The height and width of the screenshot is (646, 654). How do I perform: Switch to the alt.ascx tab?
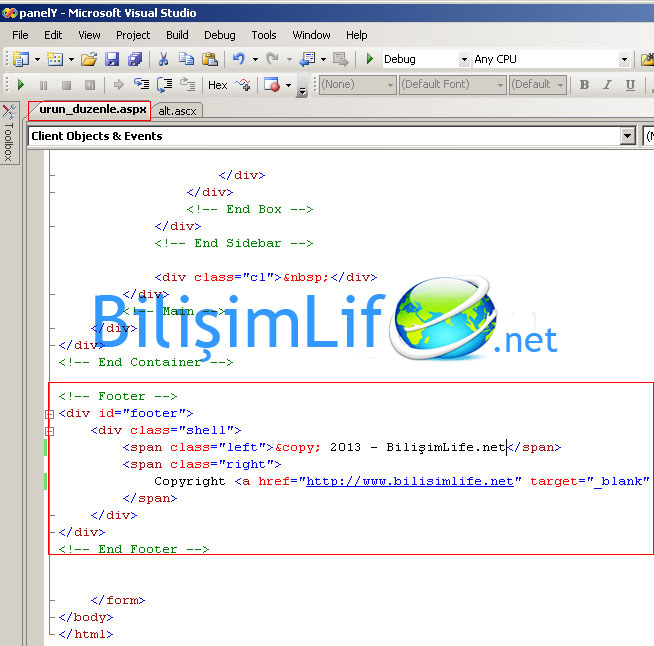(177, 111)
